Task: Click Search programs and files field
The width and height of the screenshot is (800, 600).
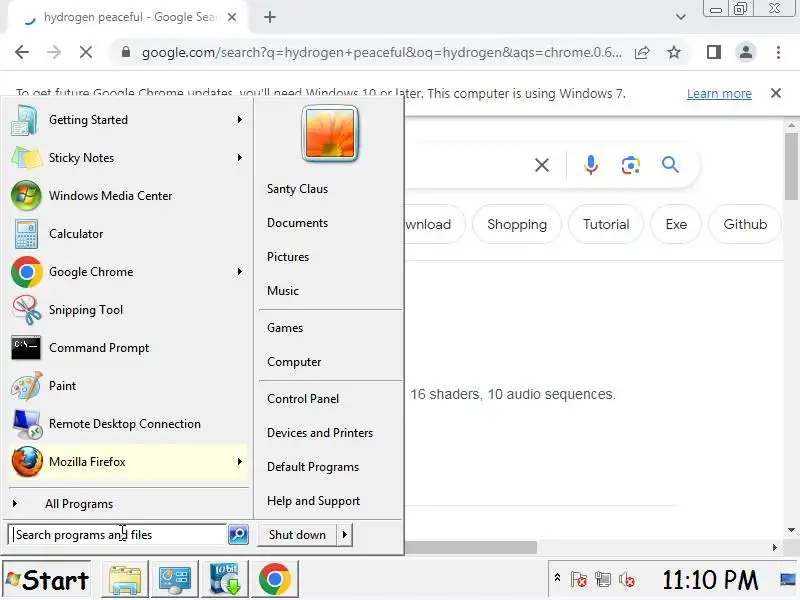Action: 117,535
